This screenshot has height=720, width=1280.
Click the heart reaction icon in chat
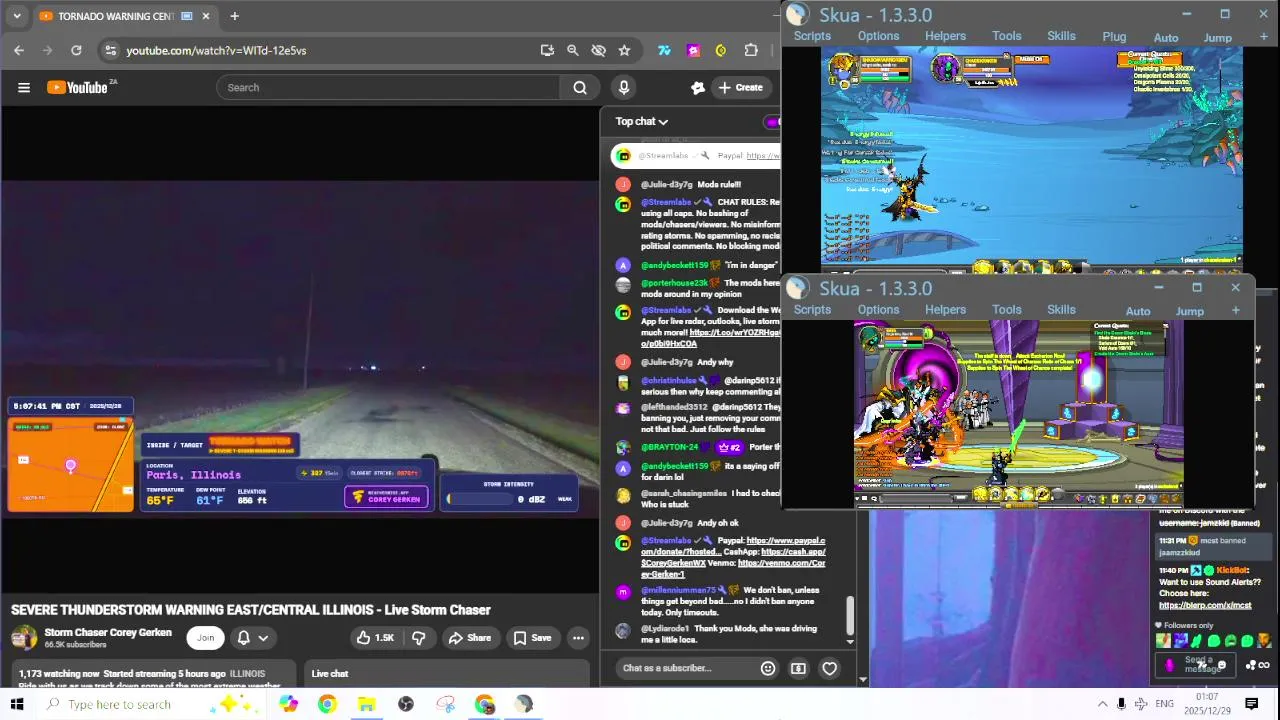coord(829,668)
